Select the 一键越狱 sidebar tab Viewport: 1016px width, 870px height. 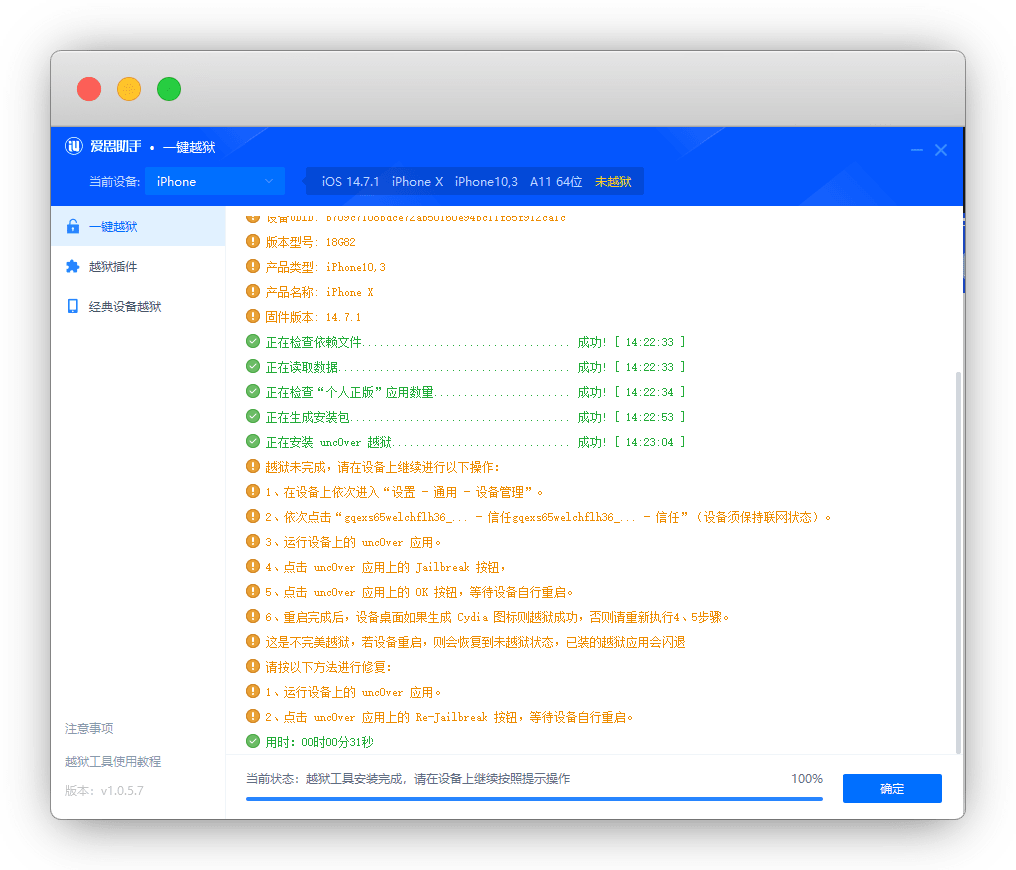click(x=138, y=226)
